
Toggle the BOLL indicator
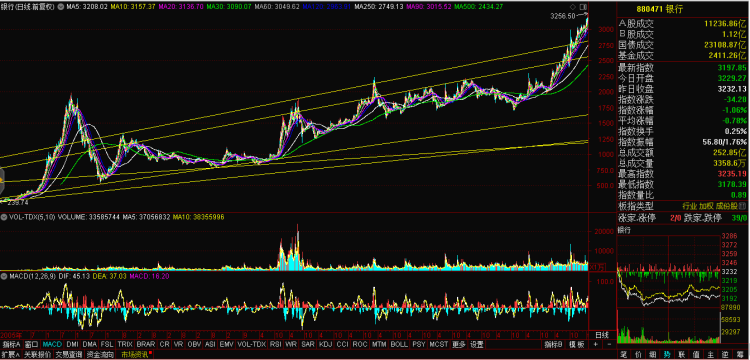[399, 344]
